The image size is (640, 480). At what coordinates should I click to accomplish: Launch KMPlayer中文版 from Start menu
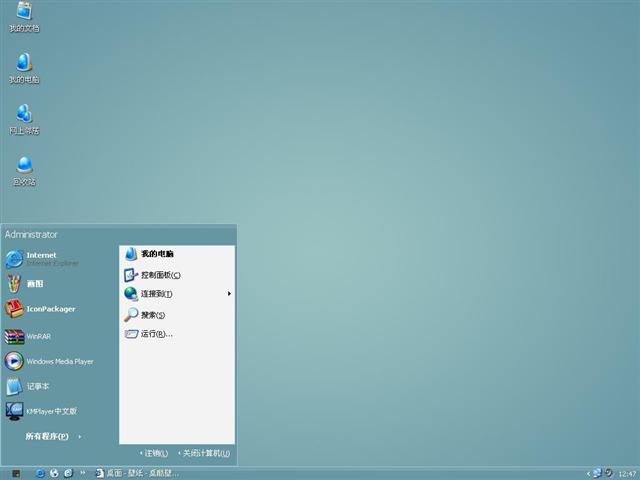(41, 411)
